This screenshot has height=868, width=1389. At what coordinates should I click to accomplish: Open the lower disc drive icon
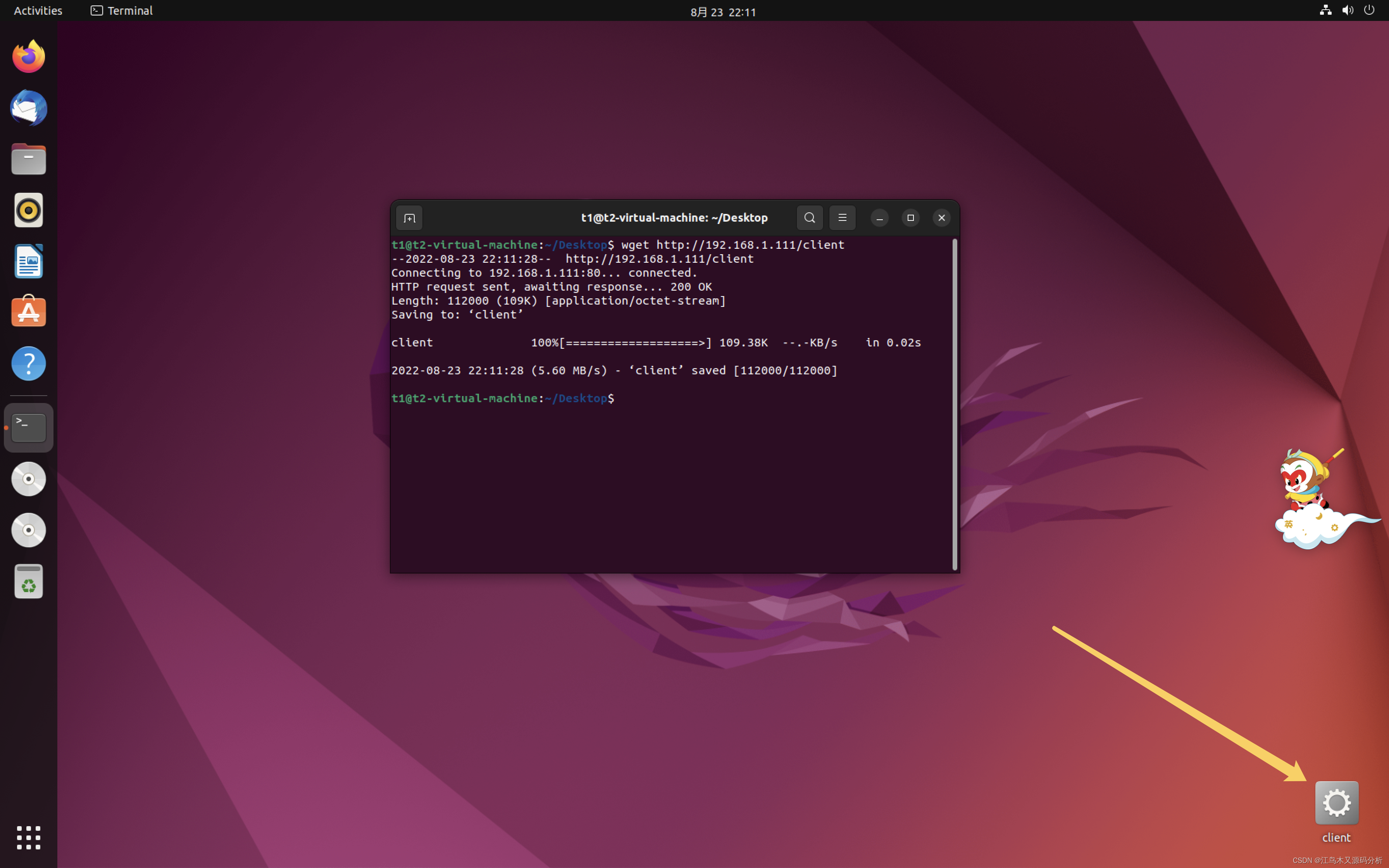tap(29, 530)
